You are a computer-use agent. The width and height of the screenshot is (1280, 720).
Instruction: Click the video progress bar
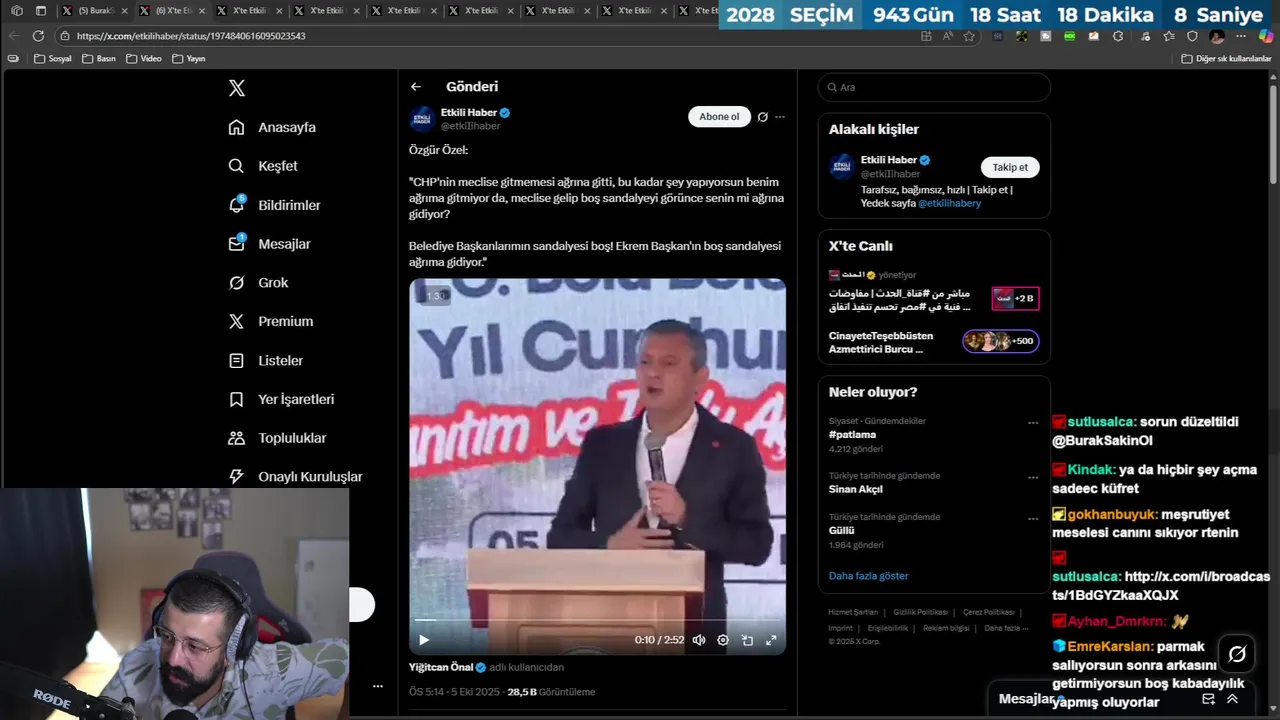point(597,620)
